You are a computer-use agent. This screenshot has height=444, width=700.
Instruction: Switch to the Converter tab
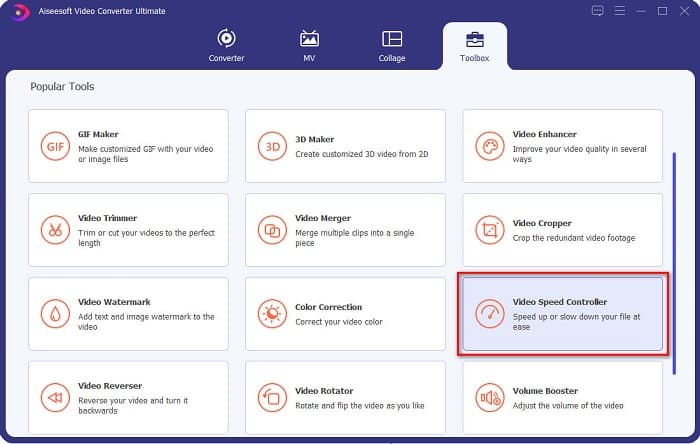tap(226, 46)
